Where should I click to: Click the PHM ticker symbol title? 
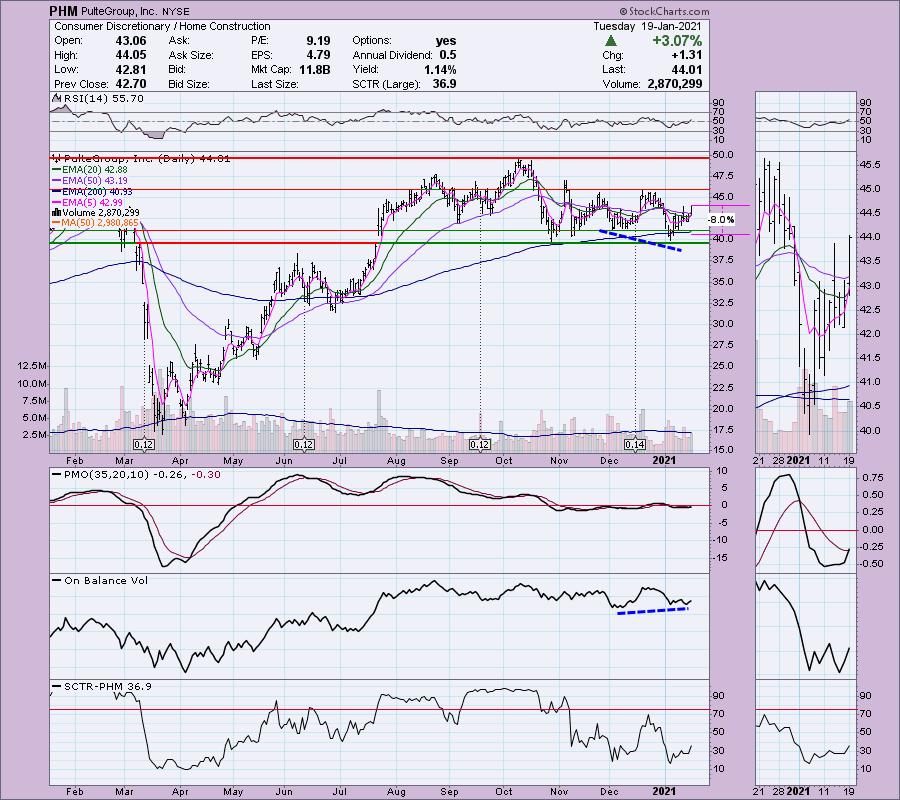63,11
